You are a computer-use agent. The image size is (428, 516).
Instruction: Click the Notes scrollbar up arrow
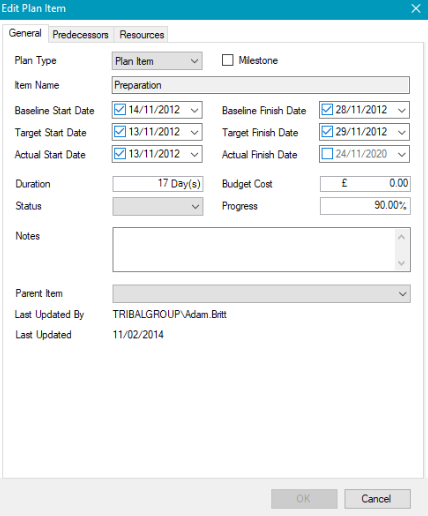pos(402,237)
